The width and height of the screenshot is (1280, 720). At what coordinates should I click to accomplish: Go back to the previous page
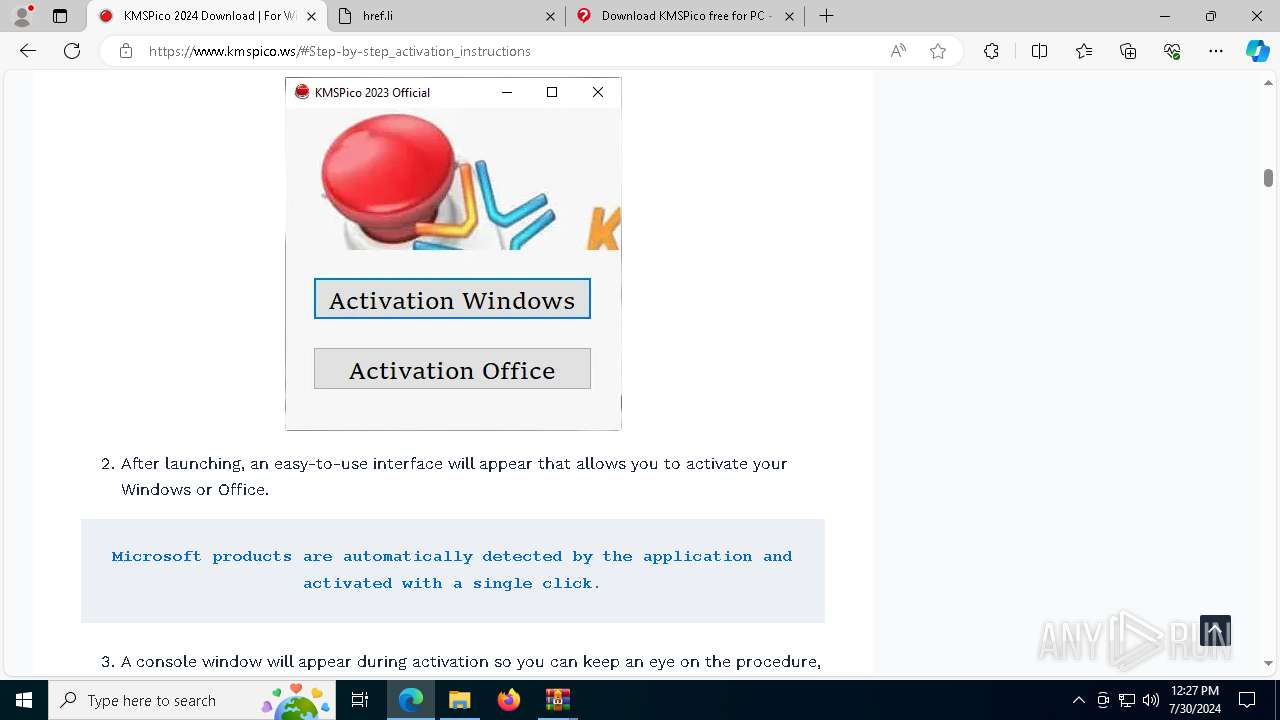(x=28, y=51)
